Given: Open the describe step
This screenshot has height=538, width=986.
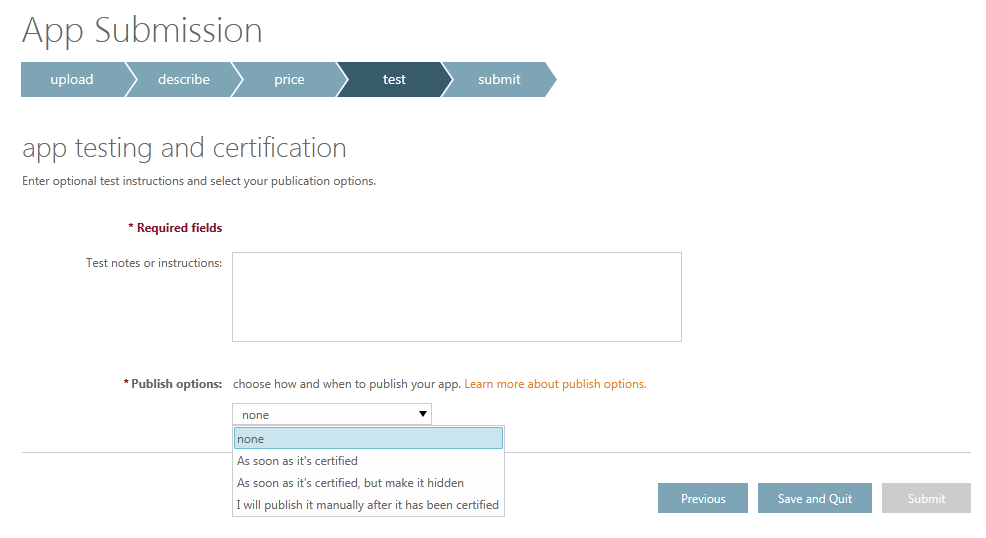Looking at the screenshot, I should point(183,80).
